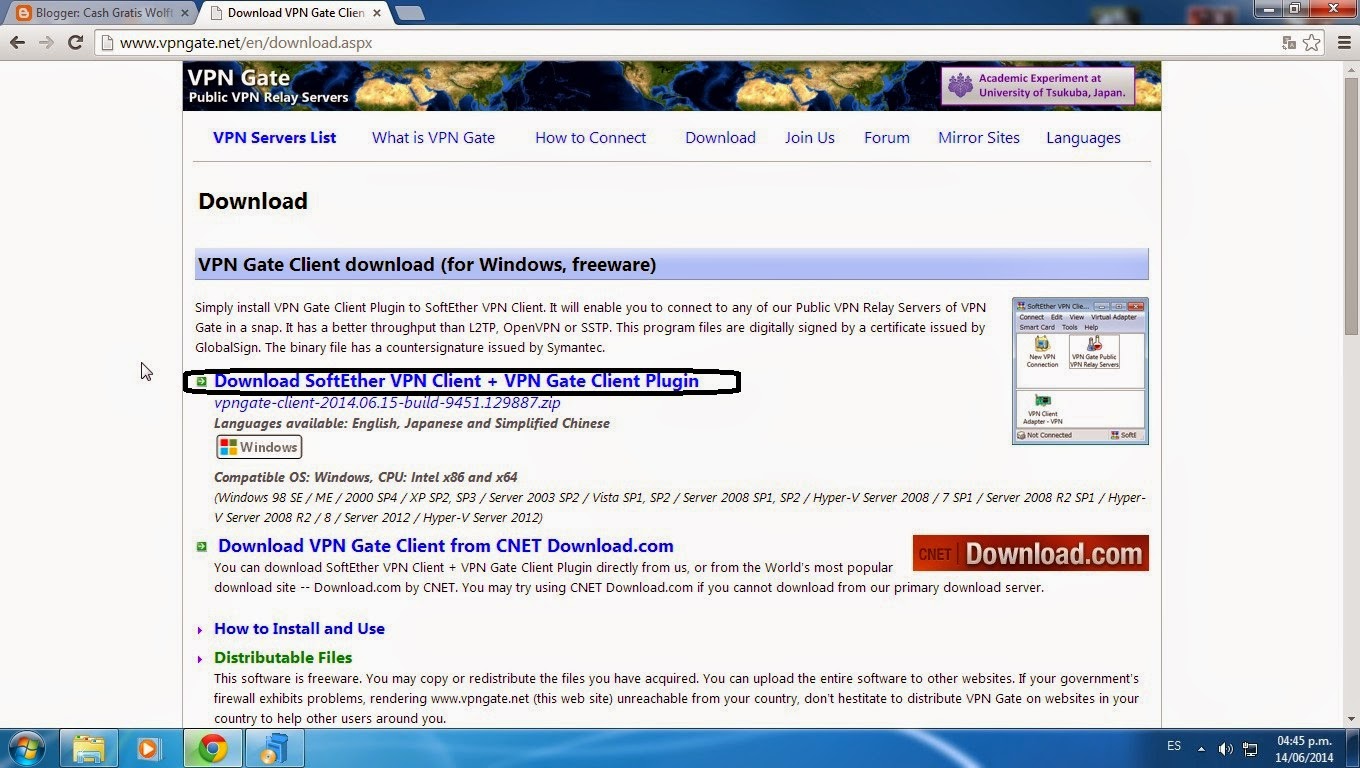Open Mirror Sites page

(x=979, y=138)
